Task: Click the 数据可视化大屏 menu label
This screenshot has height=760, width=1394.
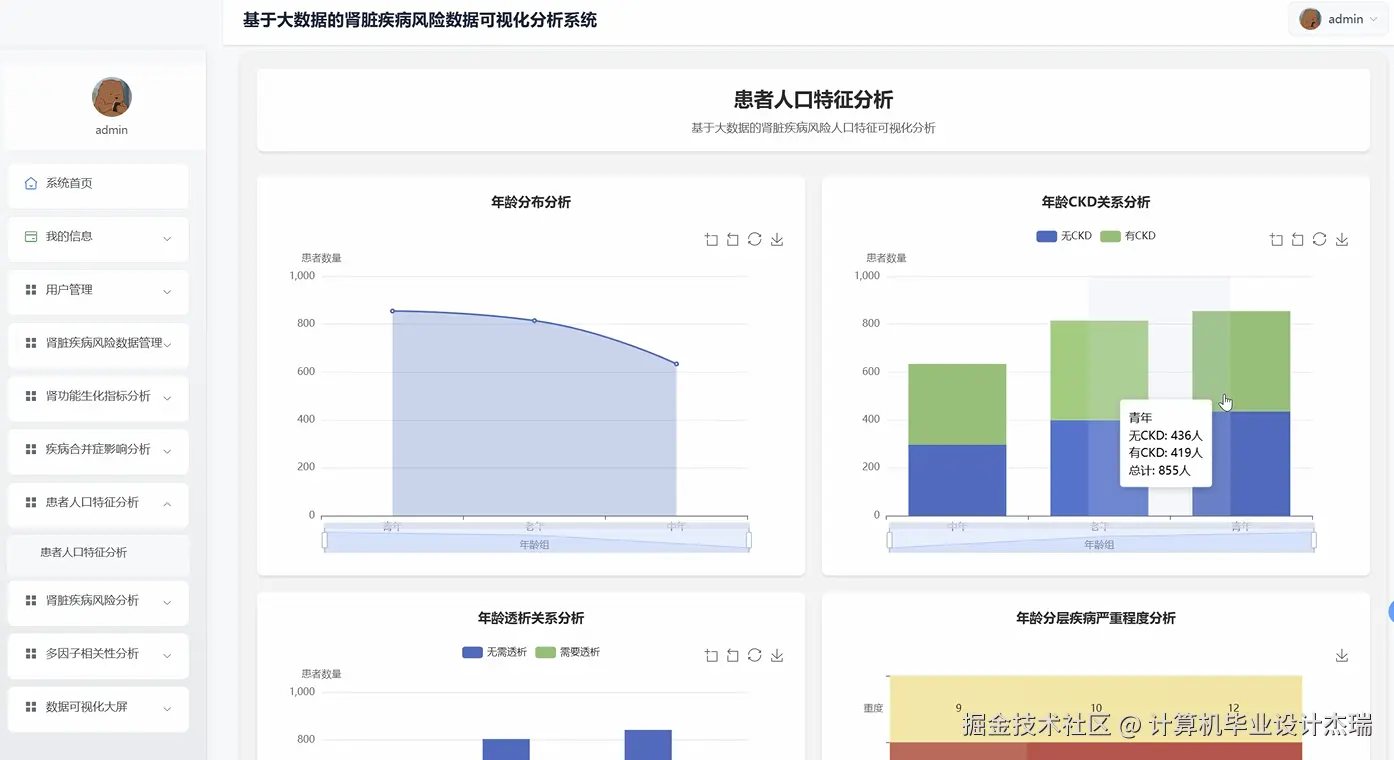Action: tap(87, 707)
